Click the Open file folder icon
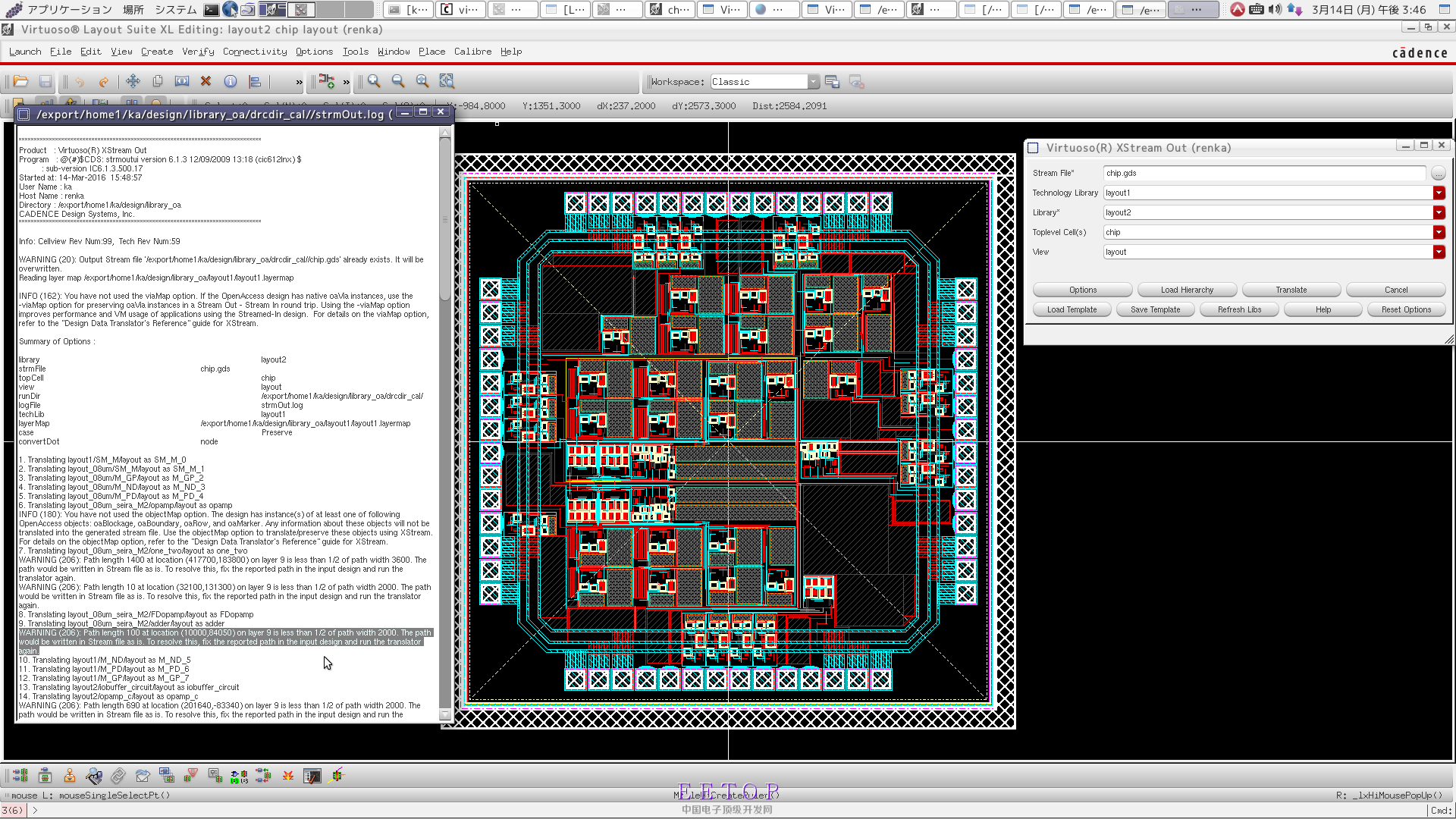 (x=20, y=81)
